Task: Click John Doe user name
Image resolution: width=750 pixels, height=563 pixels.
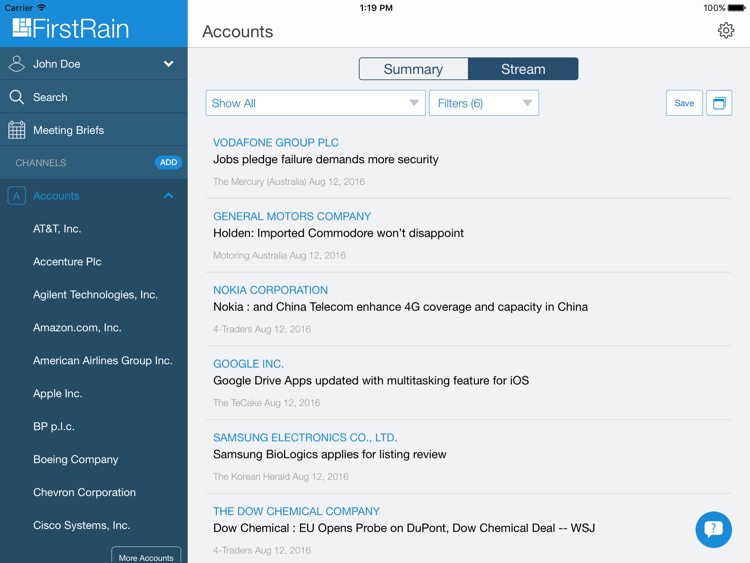Action: click(x=56, y=64)
